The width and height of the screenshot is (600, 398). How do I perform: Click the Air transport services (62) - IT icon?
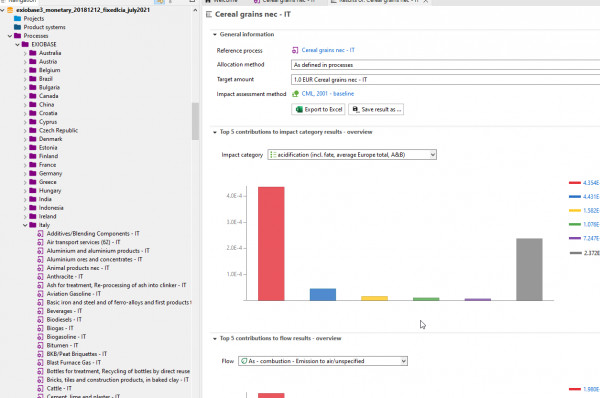[x=40, y=242]
